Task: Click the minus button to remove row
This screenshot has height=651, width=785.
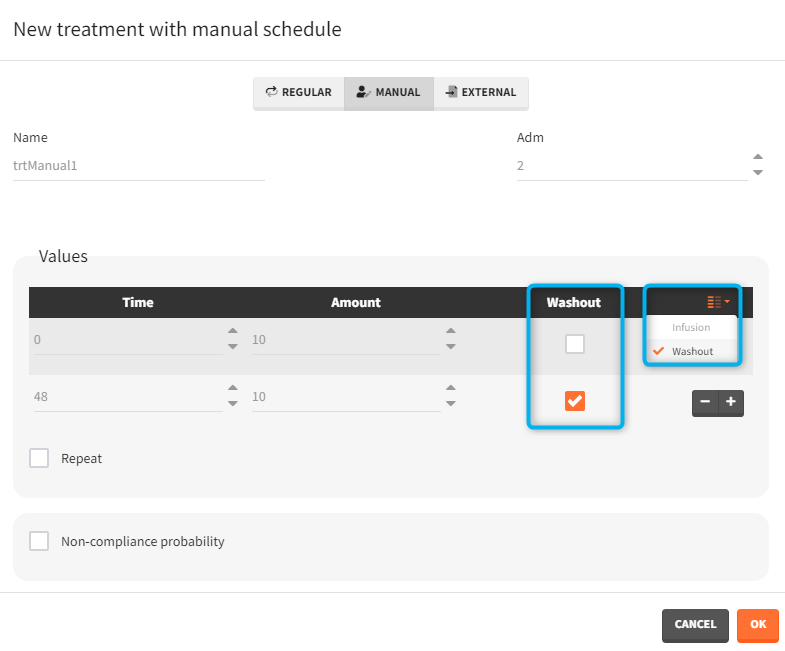Action: (x=705, y=402)
